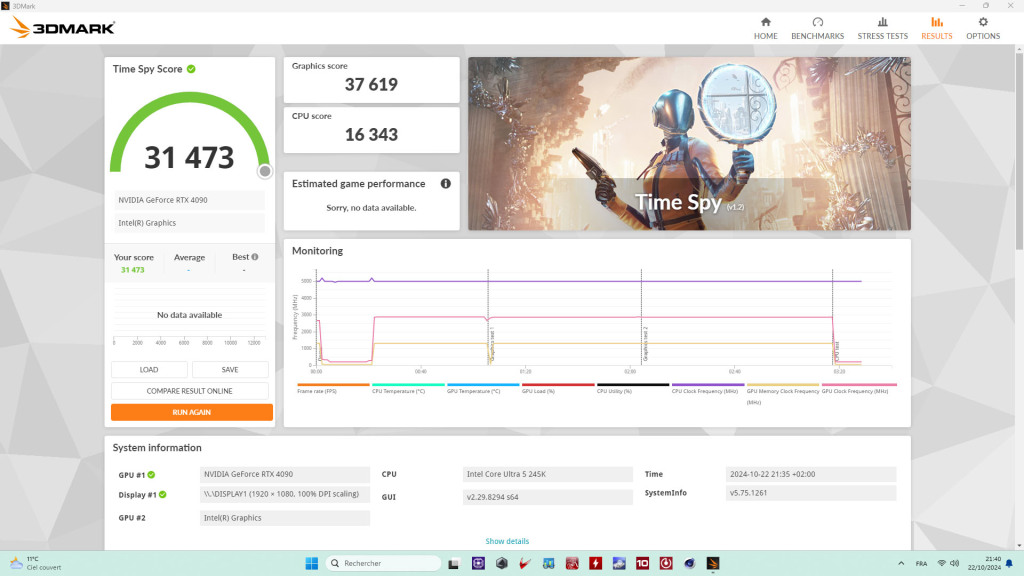Click the CPU Intel Core Ultra 5 245K field

point(547,474)
